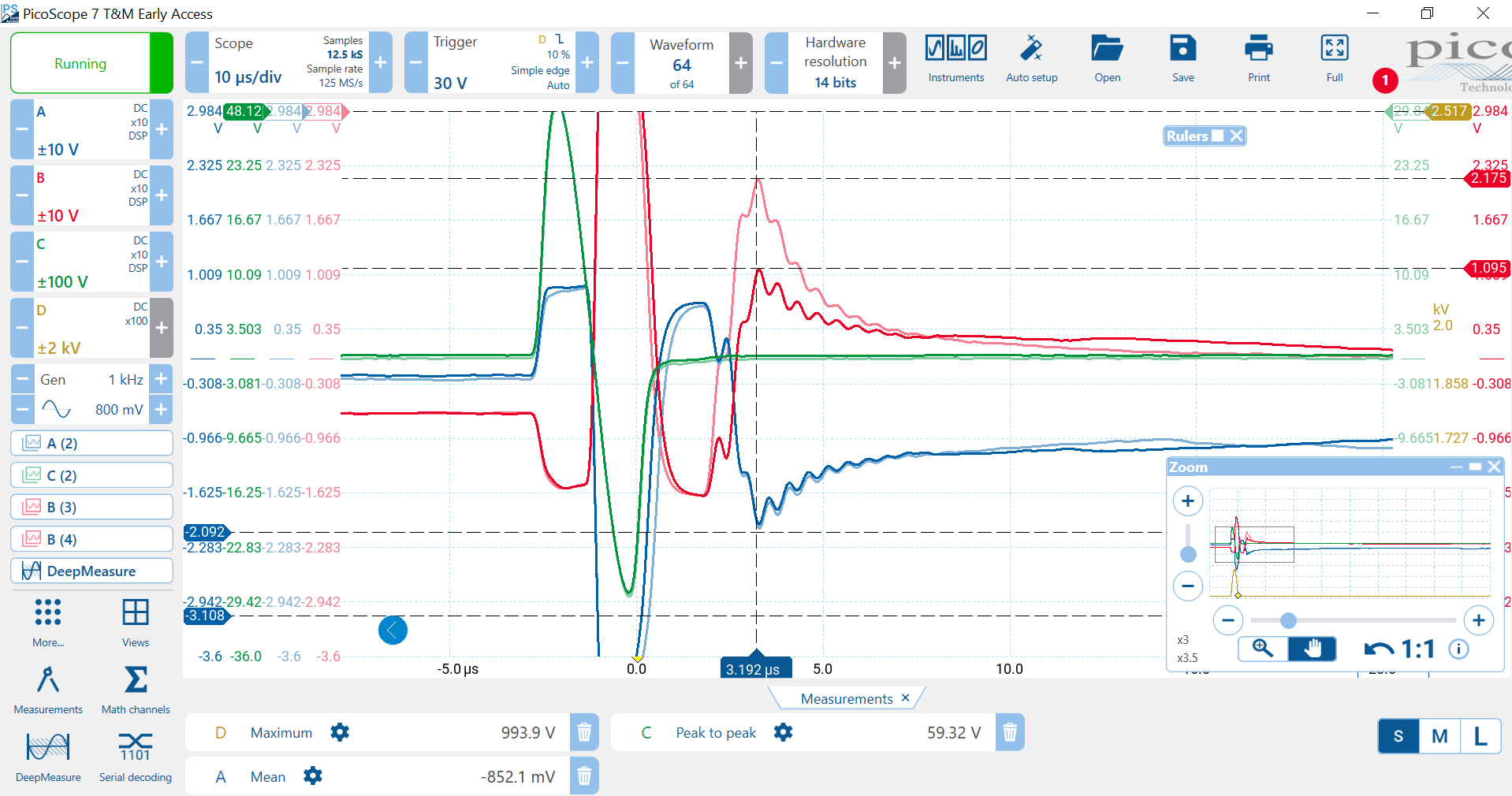Image resolution: width=1512 pixels, height=796 pixels.
Task: Decrease channel A voltage range
Action: click(22, 129)
